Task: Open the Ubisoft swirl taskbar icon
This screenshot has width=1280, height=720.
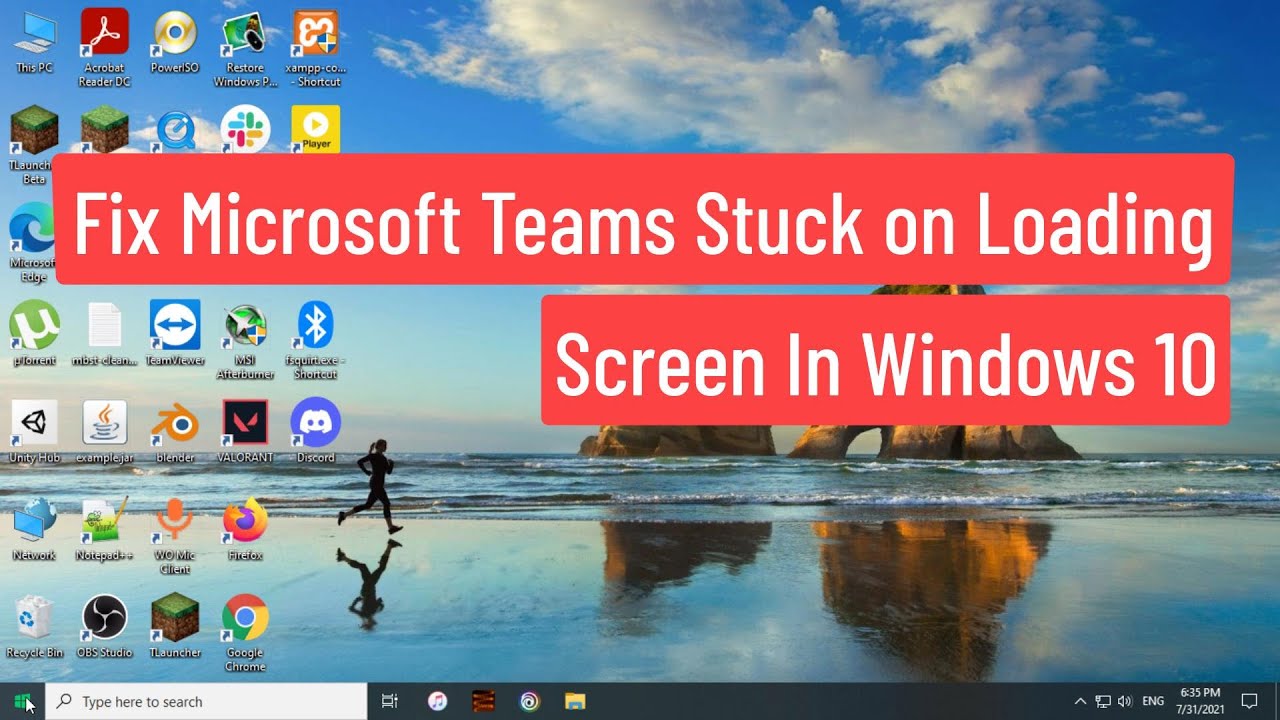Action: 529,701
